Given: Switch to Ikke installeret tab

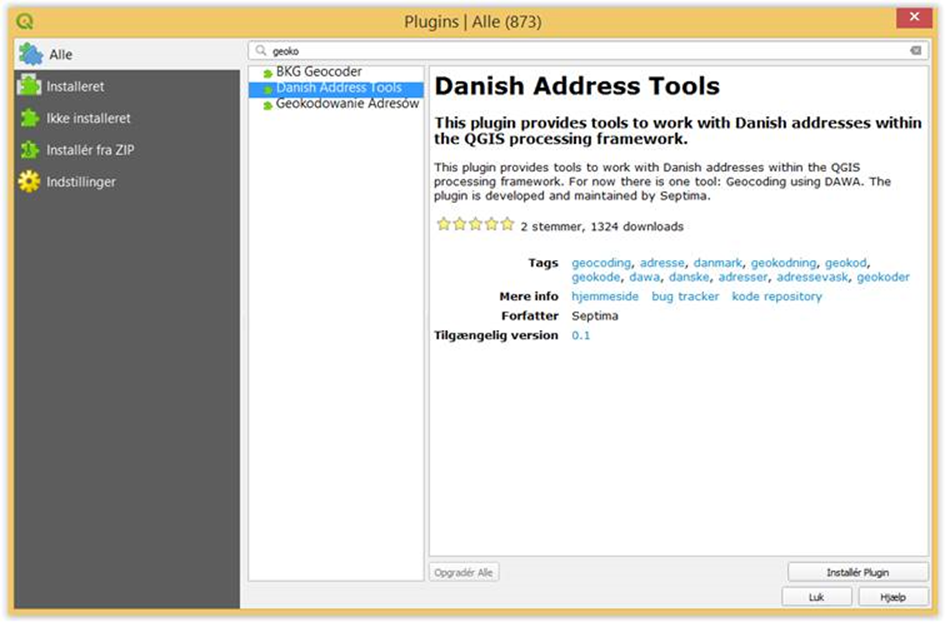Looking at the screenshot, I should point(127,118).
